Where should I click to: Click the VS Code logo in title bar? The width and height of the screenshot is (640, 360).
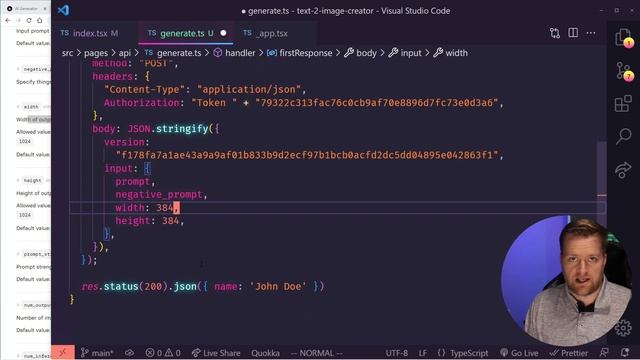click(63, 10)
